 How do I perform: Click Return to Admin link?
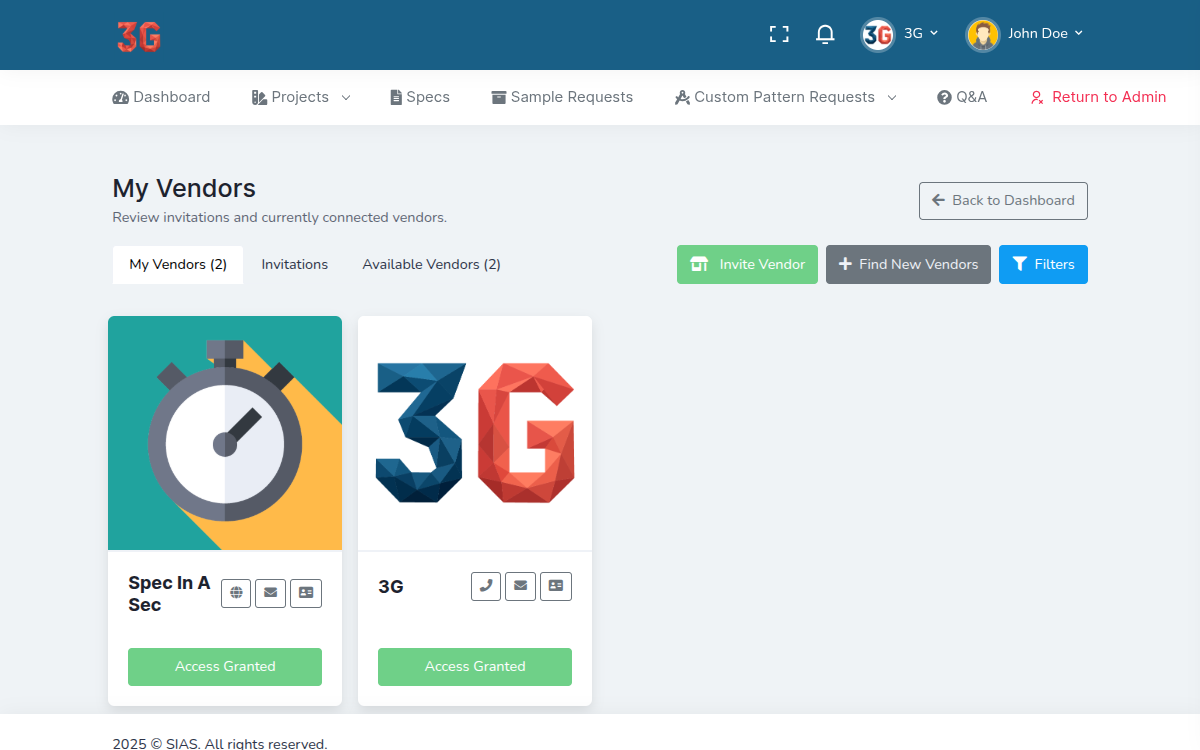1098,97
